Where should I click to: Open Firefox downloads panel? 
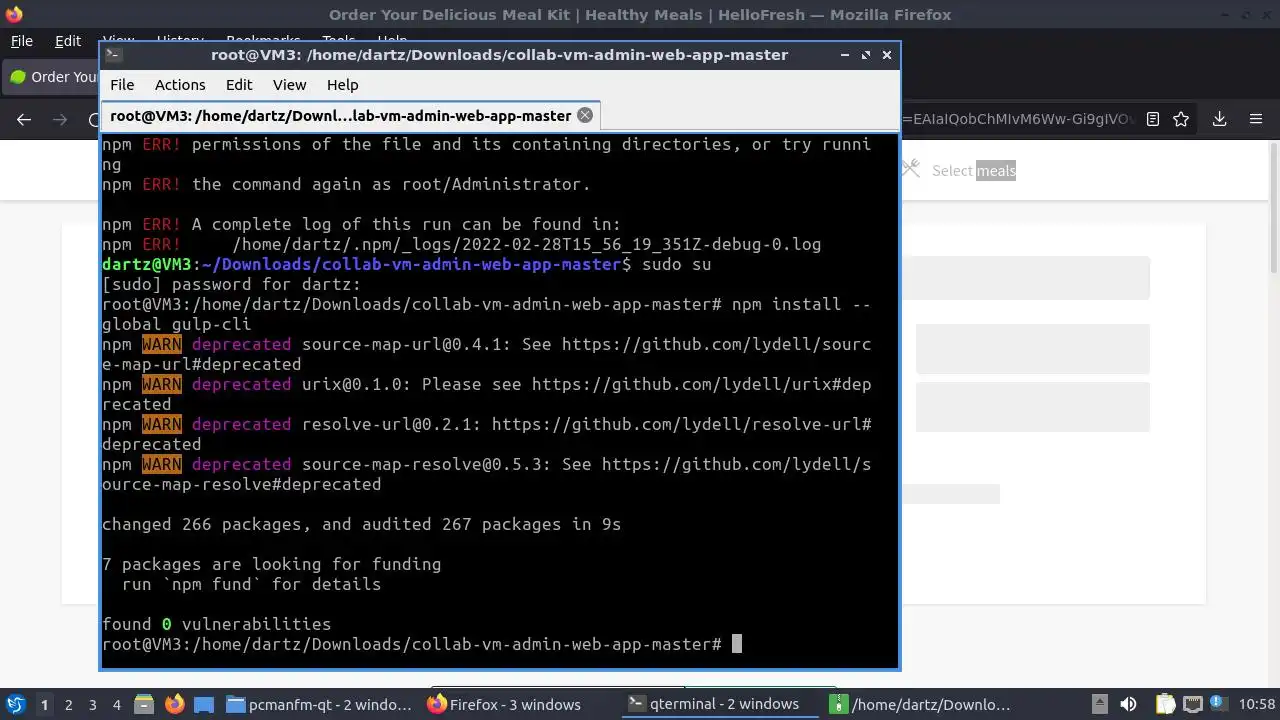1219,119
